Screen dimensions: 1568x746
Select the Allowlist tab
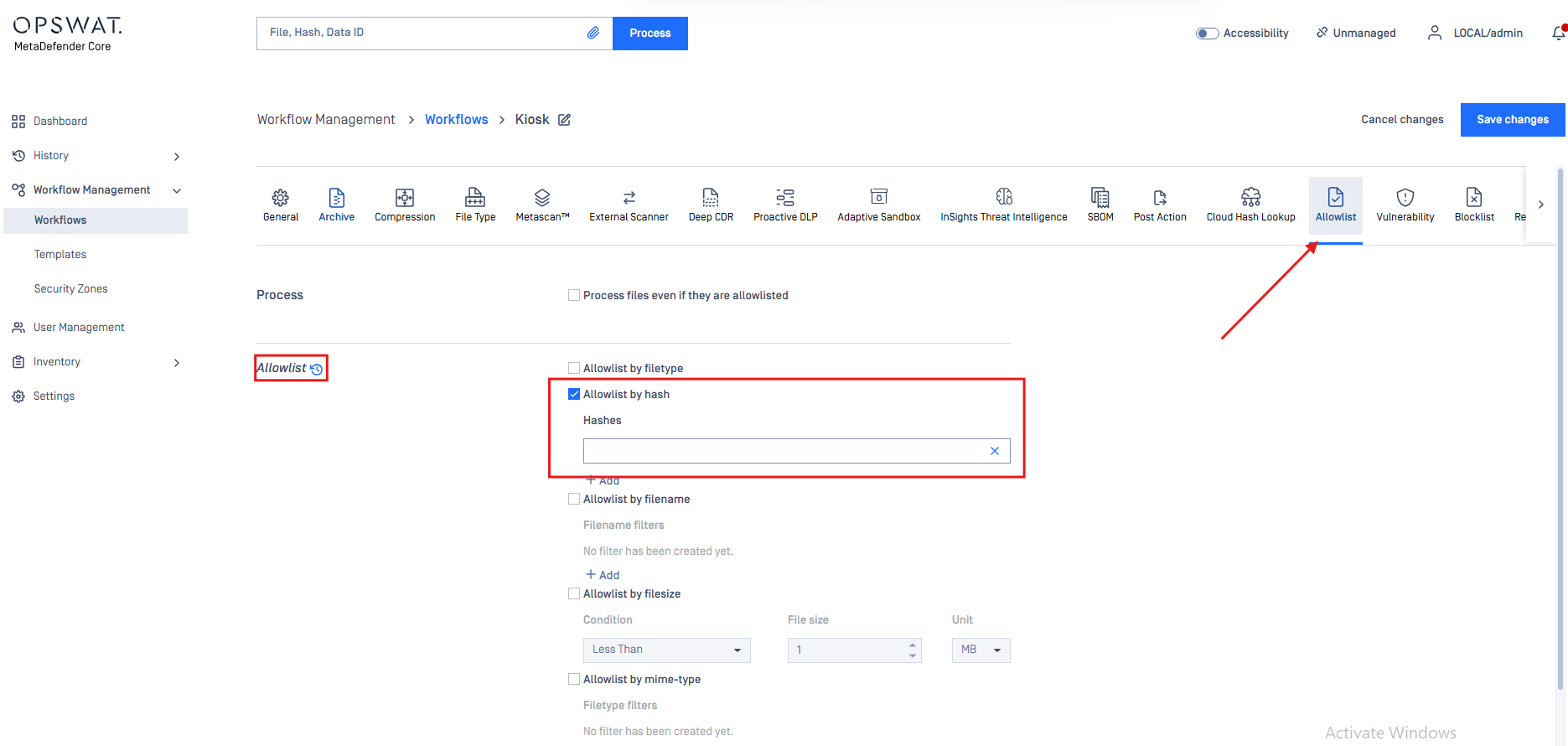click(x=1336, y=205)
